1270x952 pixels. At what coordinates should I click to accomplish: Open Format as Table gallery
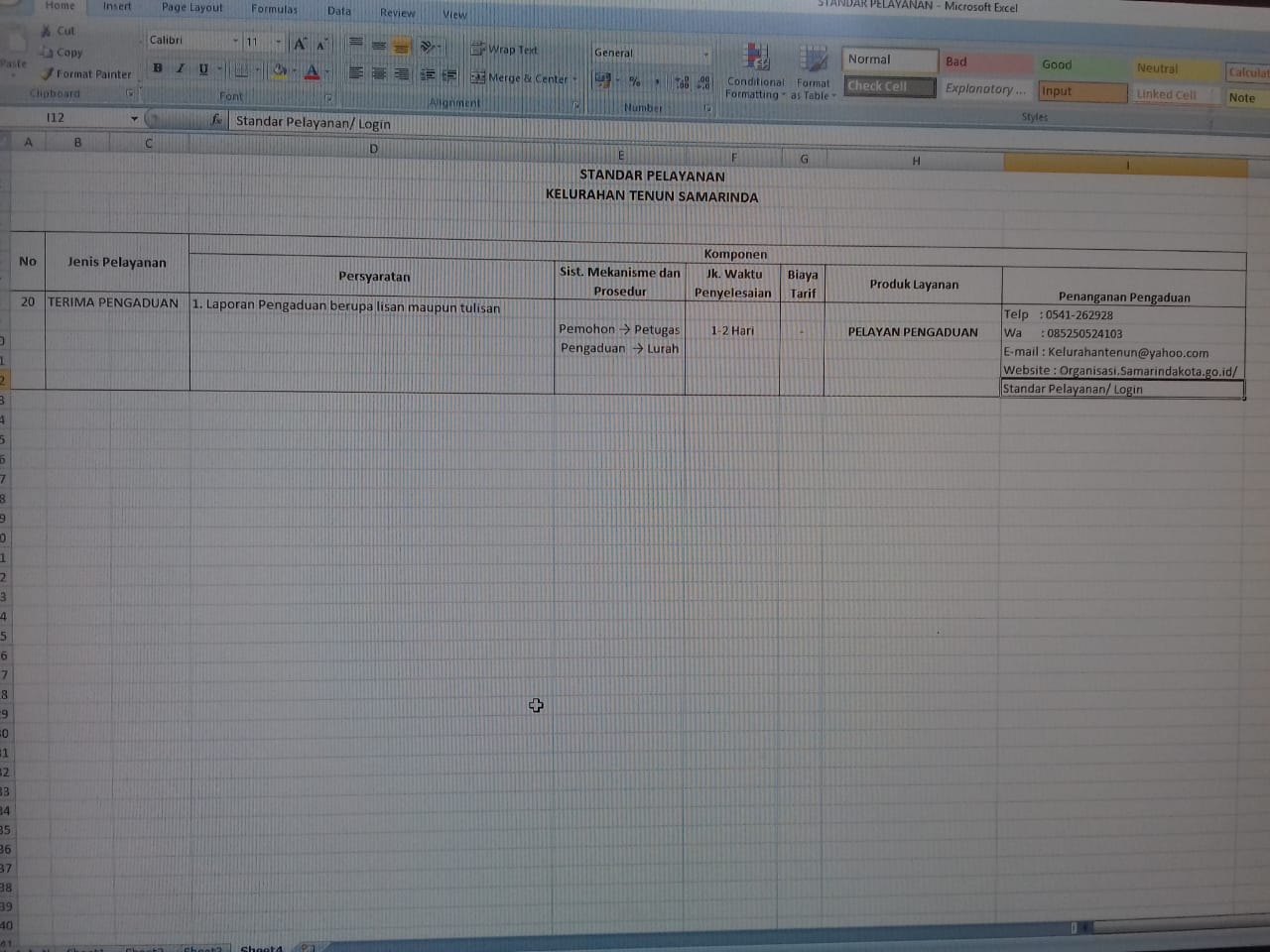[814, 73]
